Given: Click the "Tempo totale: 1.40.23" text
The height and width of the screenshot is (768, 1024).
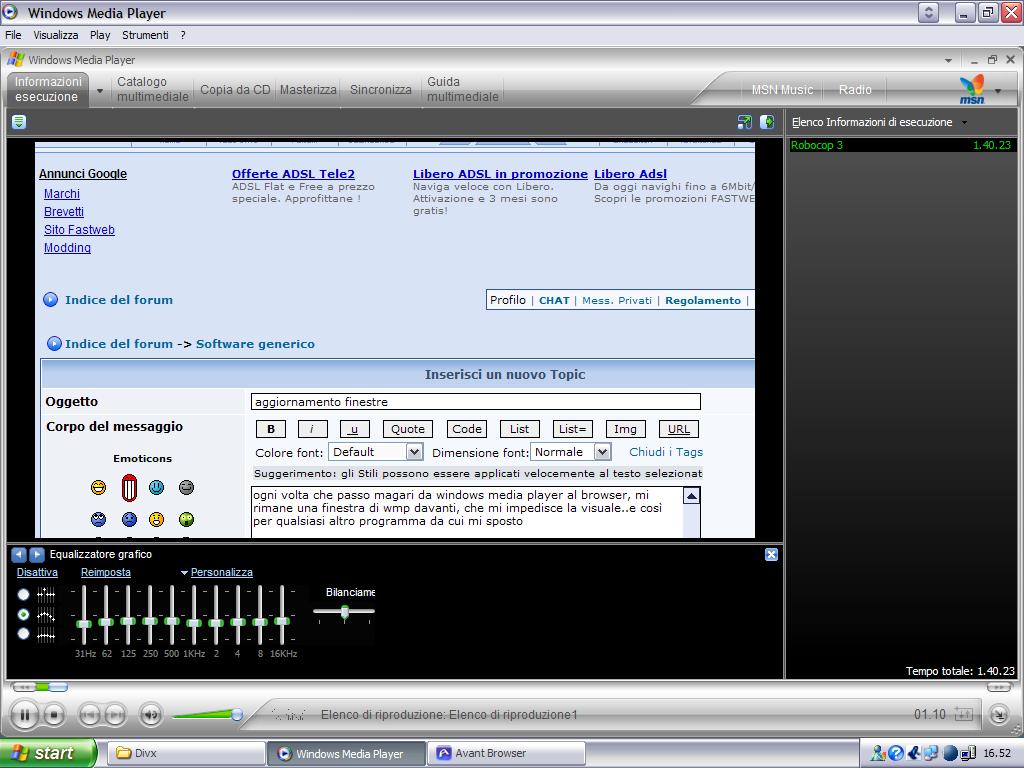Looking at the screenshot, I should pos(960,671).
